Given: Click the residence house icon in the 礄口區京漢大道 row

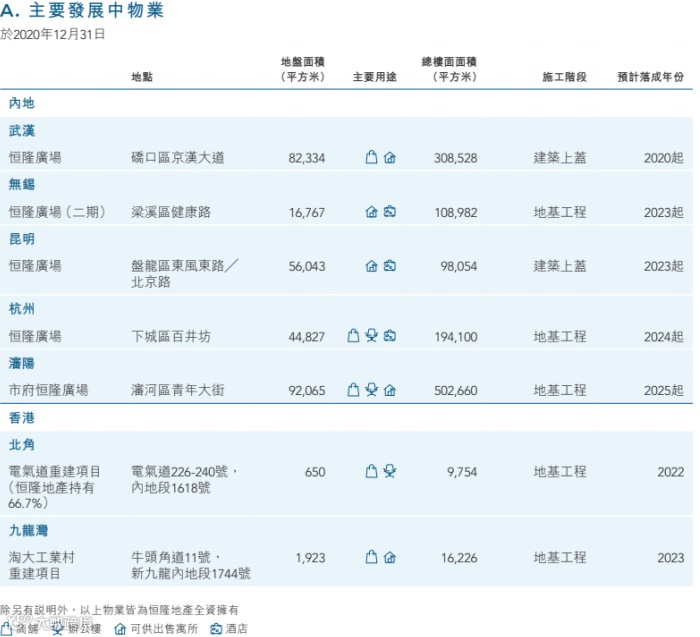Looking at the screenshot, I should pyautogui.click(x=390, y=158).
